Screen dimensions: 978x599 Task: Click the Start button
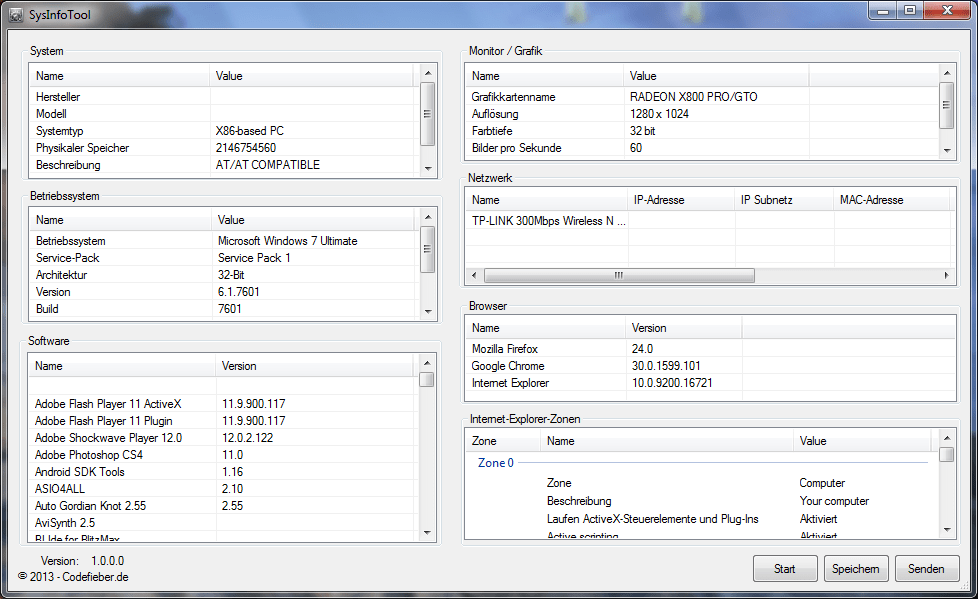(x=785, y=568)
